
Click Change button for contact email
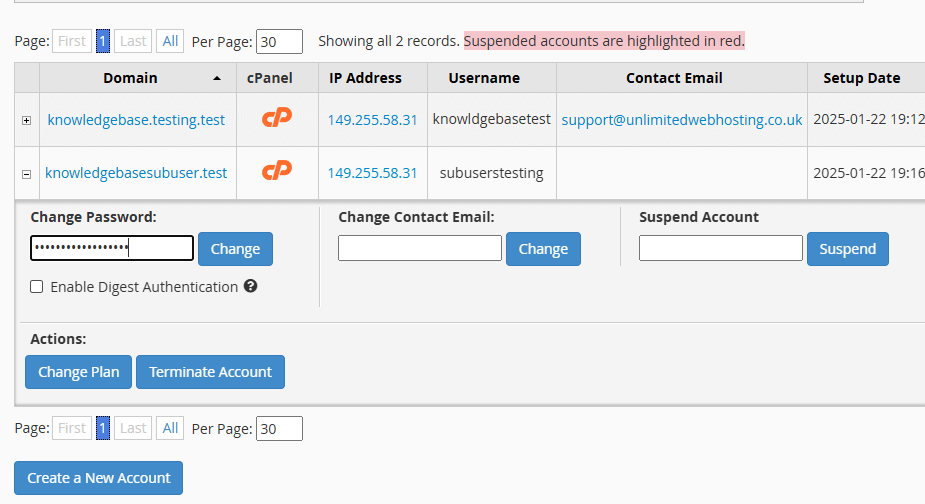pyautogui.click(x=543, y=249)
